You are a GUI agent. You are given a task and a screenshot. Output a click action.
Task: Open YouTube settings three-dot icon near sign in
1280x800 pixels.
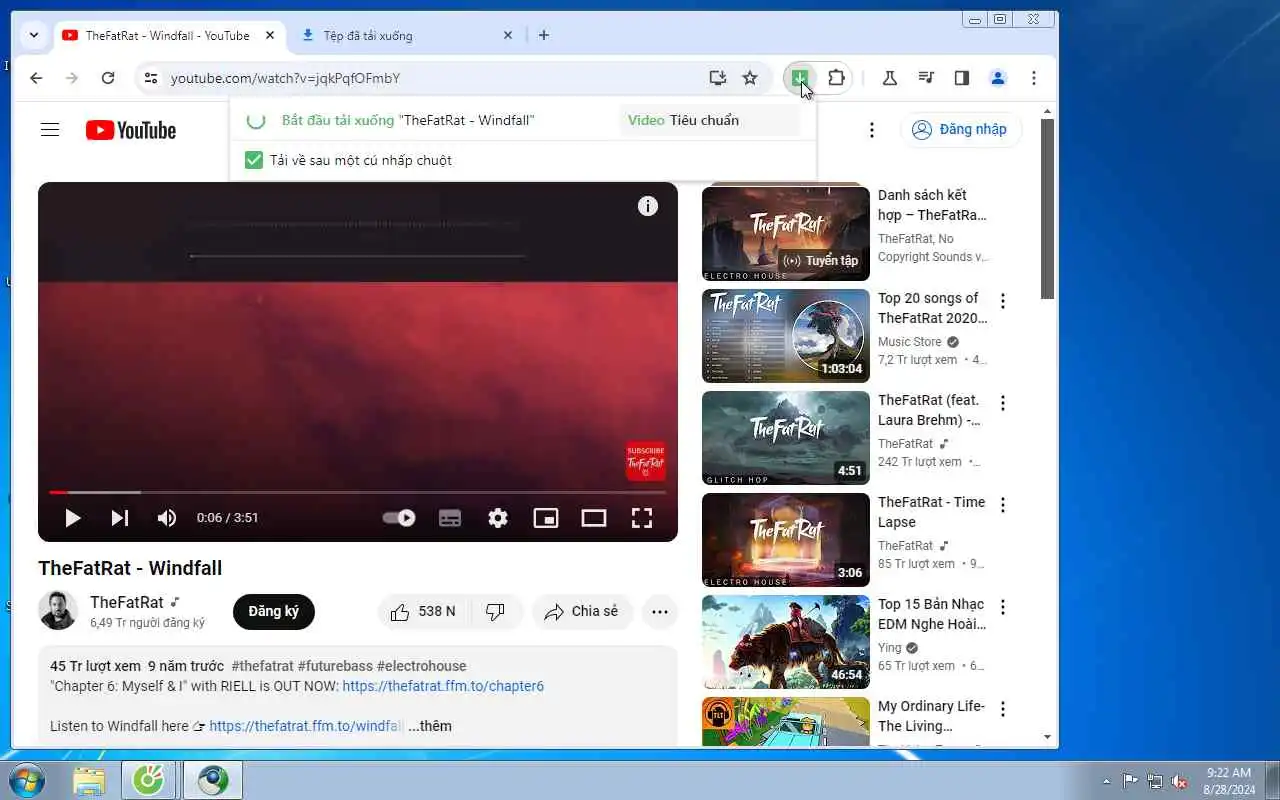tap(872, 130)
